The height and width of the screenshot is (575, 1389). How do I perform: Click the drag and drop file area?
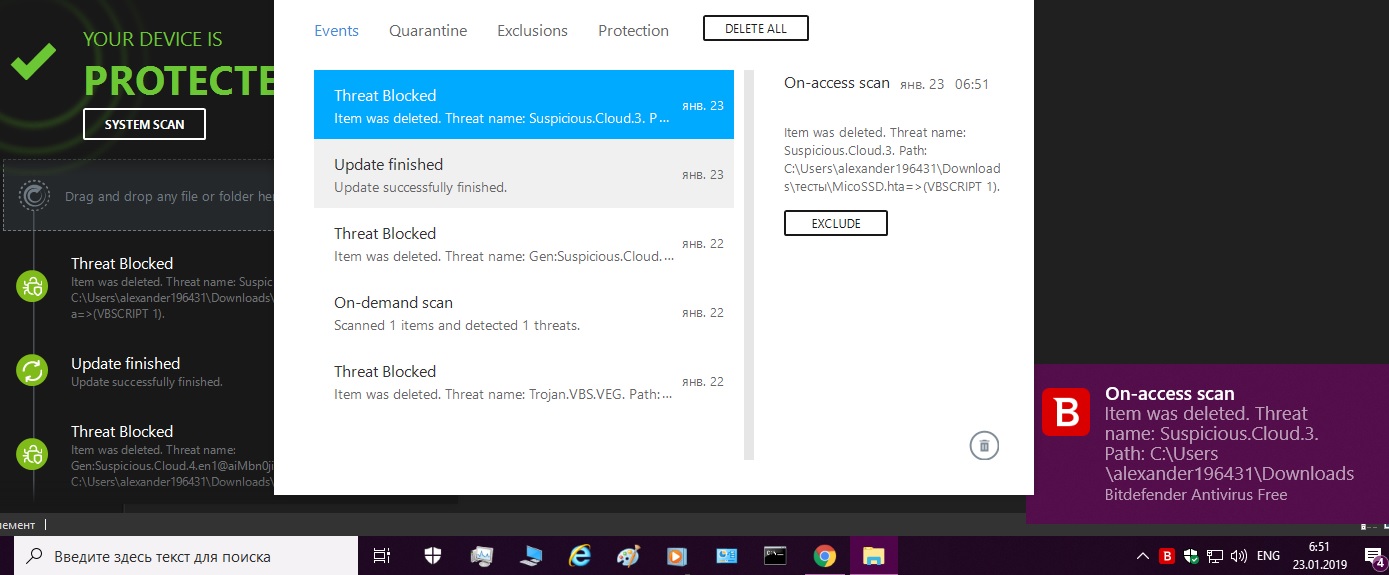[x=140, y=196]
